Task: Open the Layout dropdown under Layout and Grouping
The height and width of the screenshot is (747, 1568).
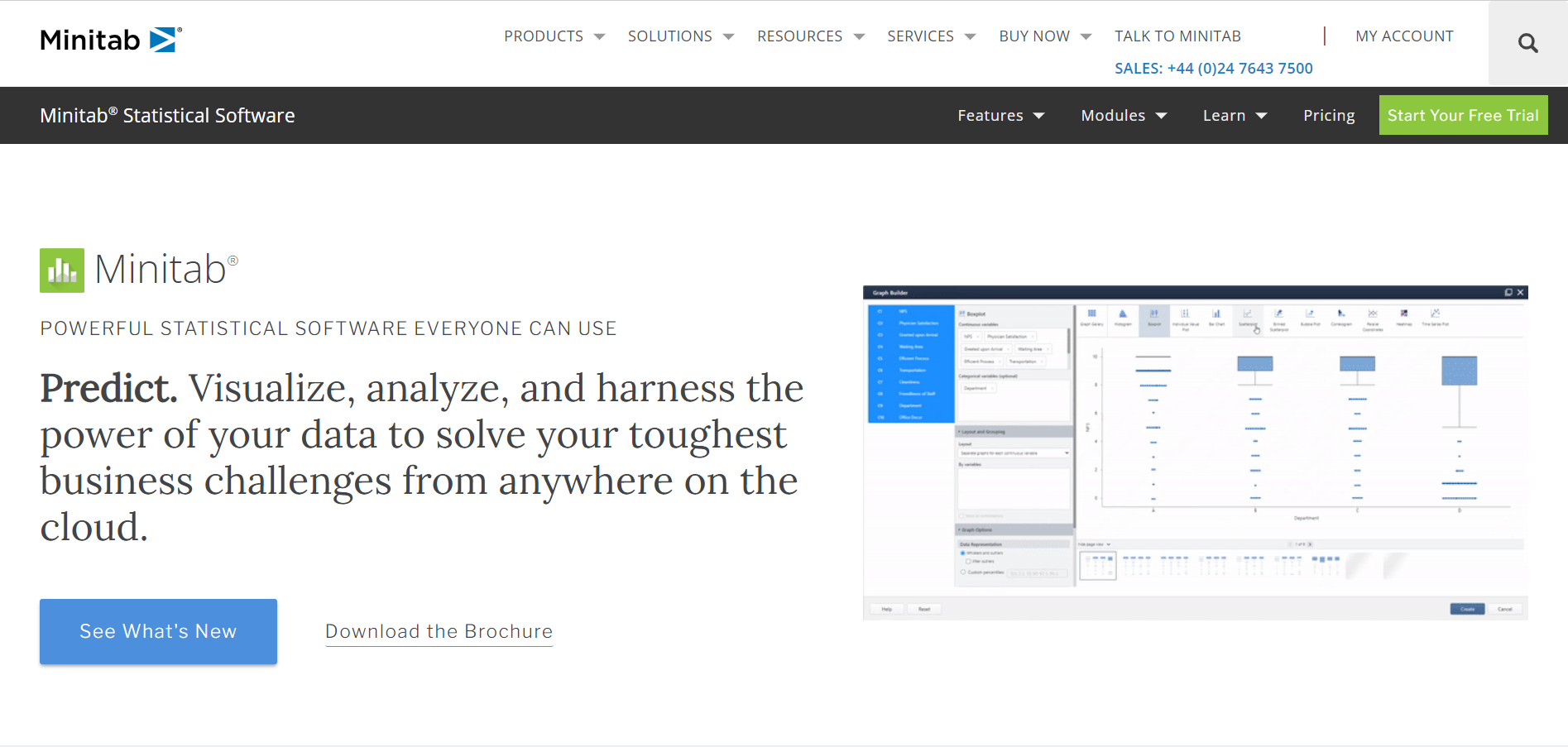Action: coord(1014,453)
